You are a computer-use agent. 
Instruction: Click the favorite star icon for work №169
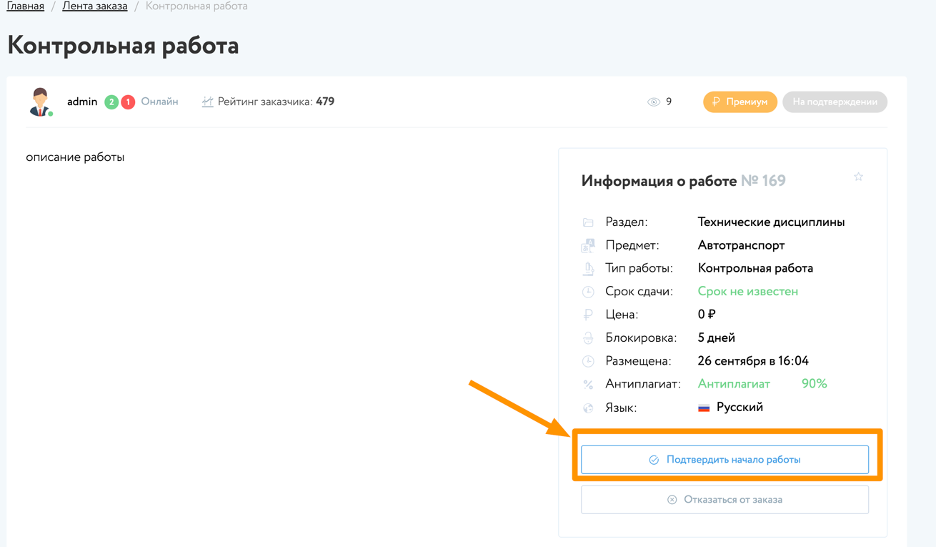(858, 177)
